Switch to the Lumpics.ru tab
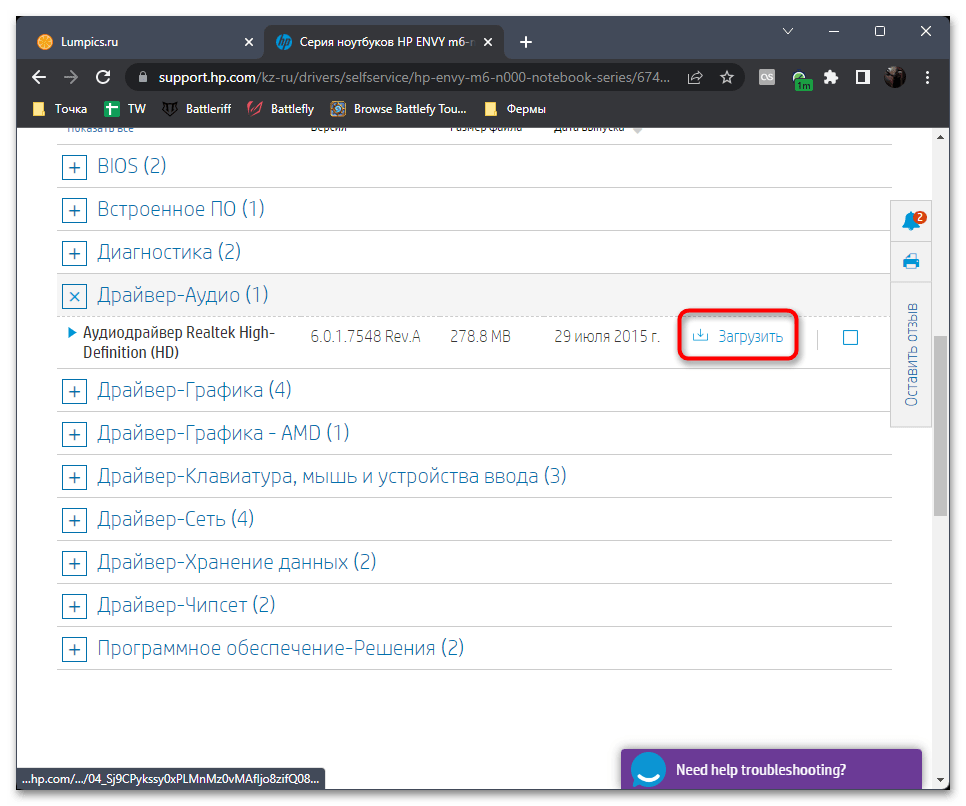This screenshot has height=806, width=966. point(143,42)
